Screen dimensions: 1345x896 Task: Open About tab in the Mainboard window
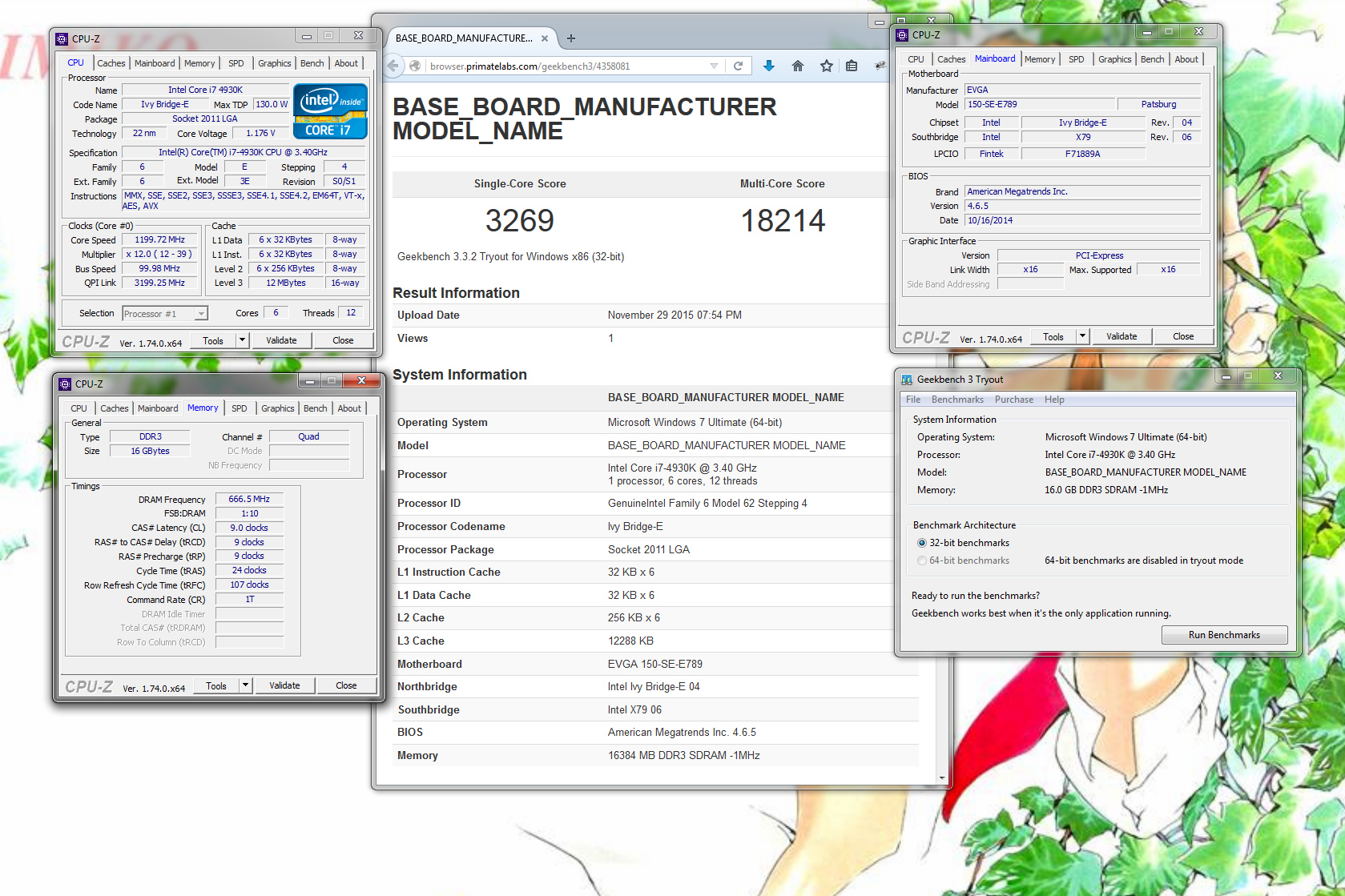click(1186, 59)
